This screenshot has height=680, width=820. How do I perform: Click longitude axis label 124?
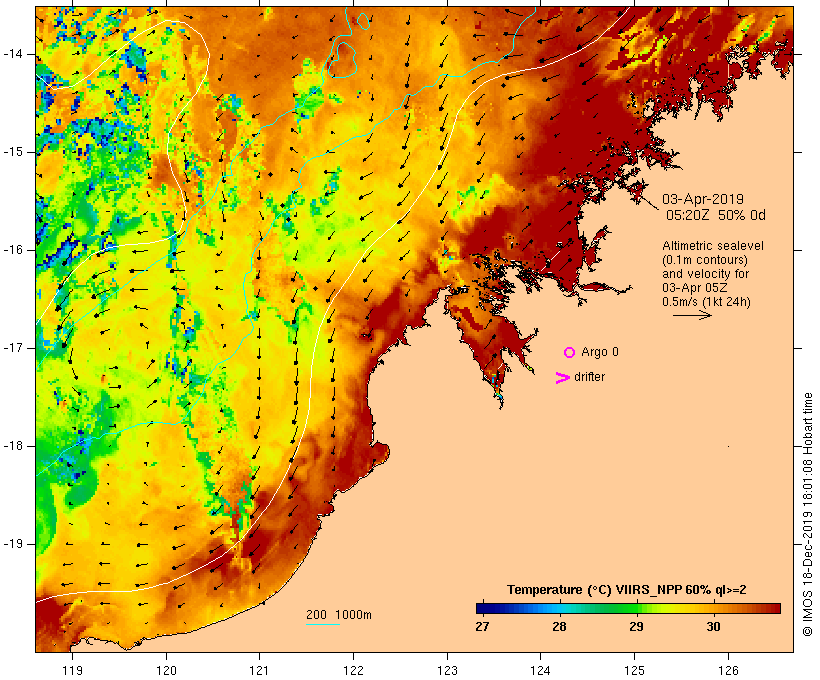[540, 670]
